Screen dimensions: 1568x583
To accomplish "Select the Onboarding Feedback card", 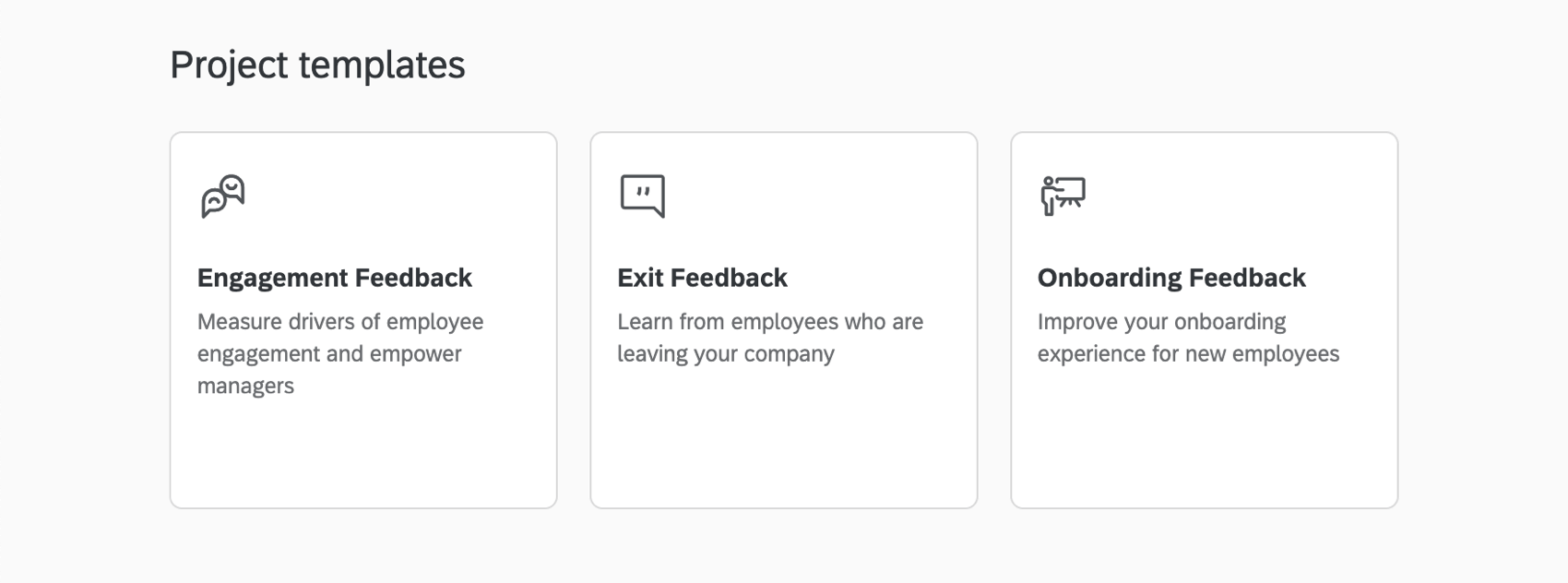I will point(1205,318).
